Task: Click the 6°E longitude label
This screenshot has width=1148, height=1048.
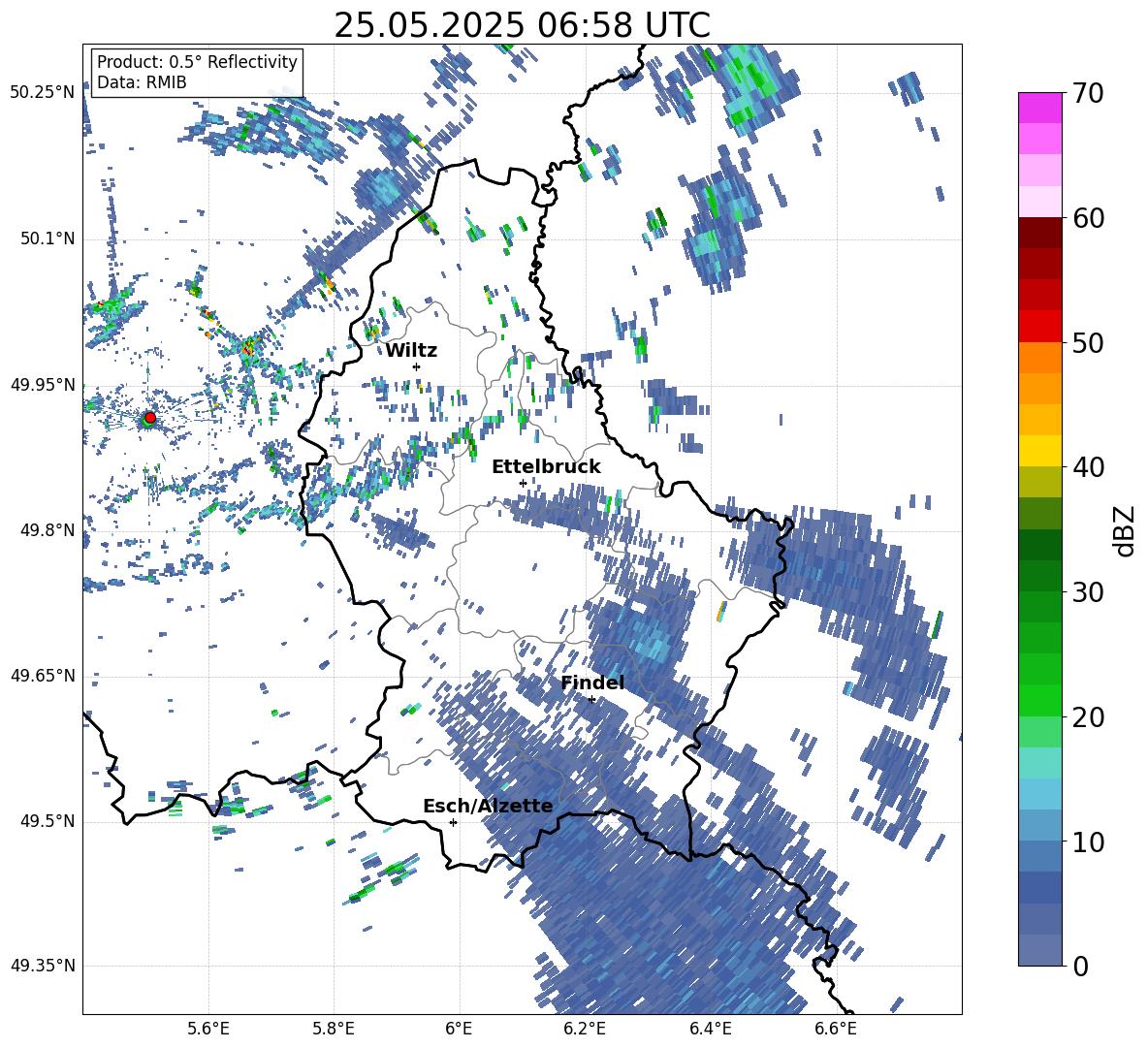Action: (x=459, y=1029)
